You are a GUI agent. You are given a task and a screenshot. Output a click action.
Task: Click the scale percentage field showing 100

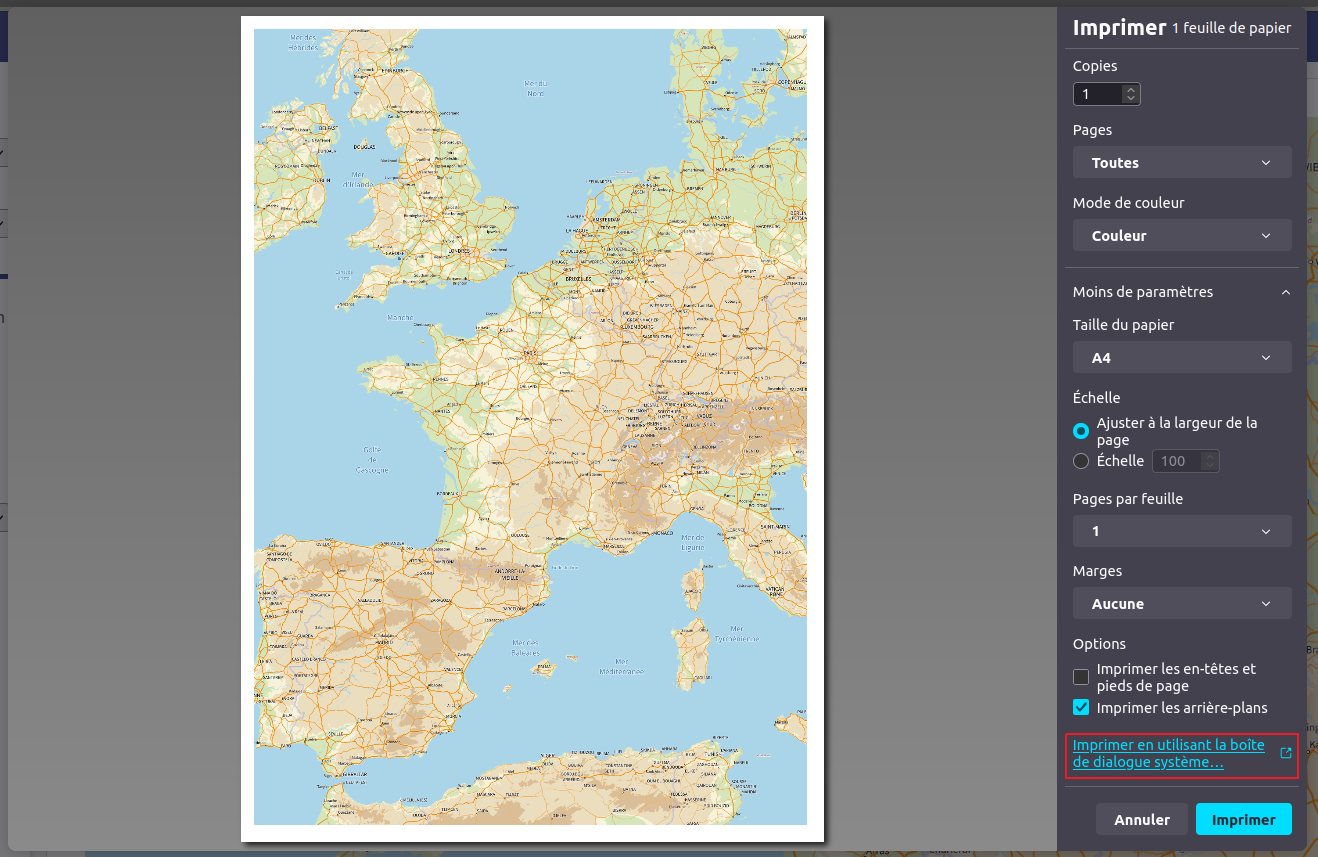[x=1176, y=461]
